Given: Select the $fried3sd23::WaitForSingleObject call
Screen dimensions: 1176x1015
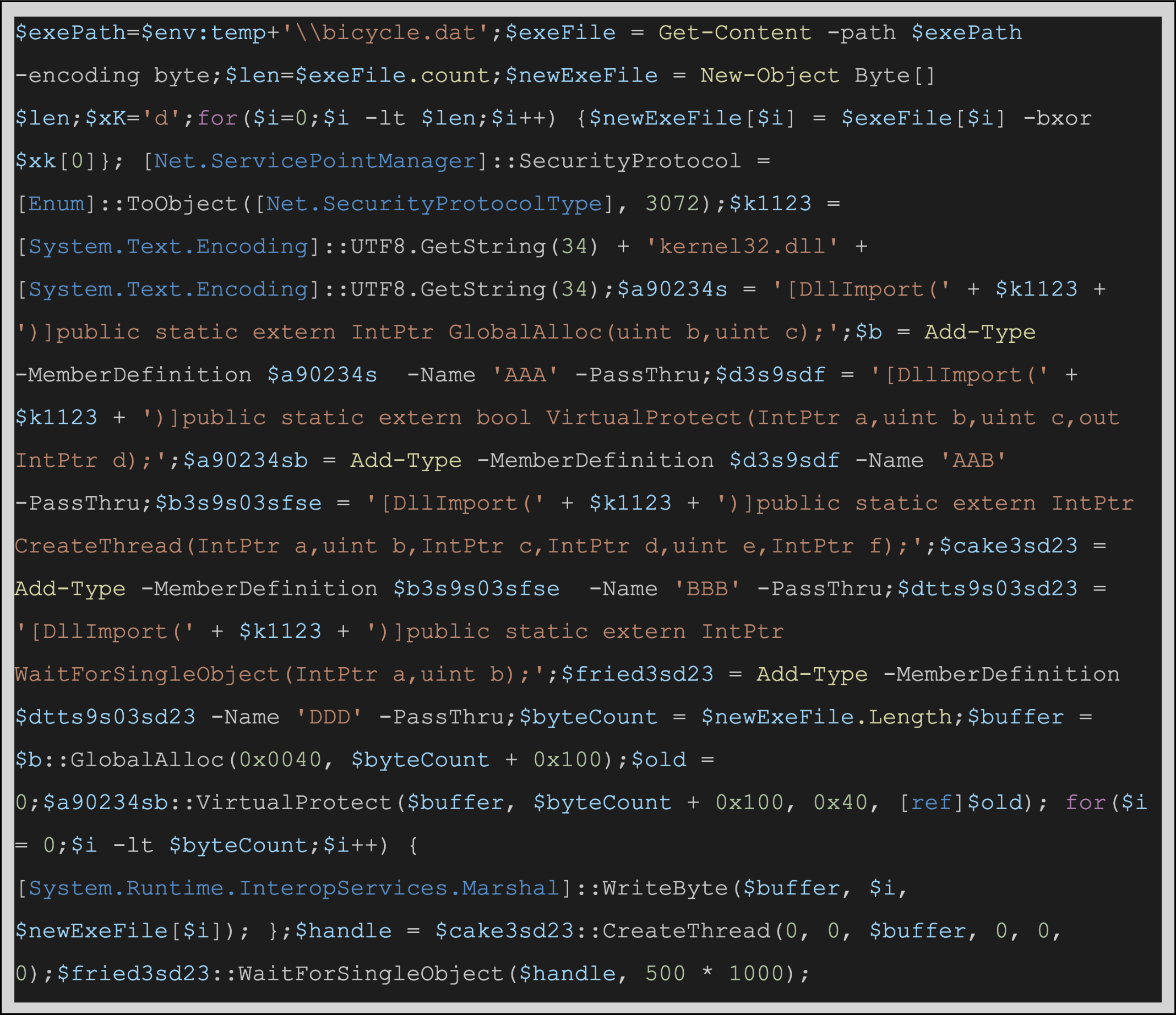Looking at the screenshot, I should (280, 974).
